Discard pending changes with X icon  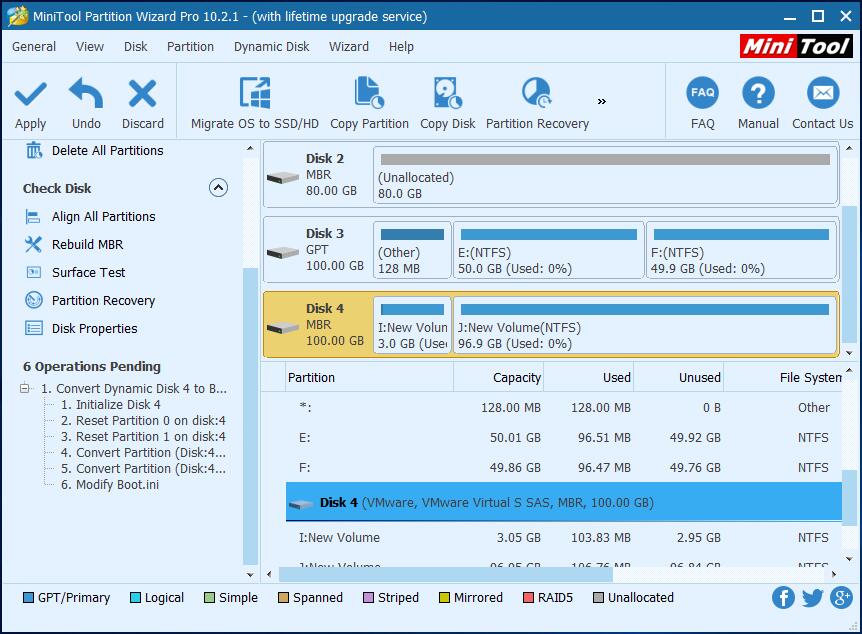click(142, 95)
